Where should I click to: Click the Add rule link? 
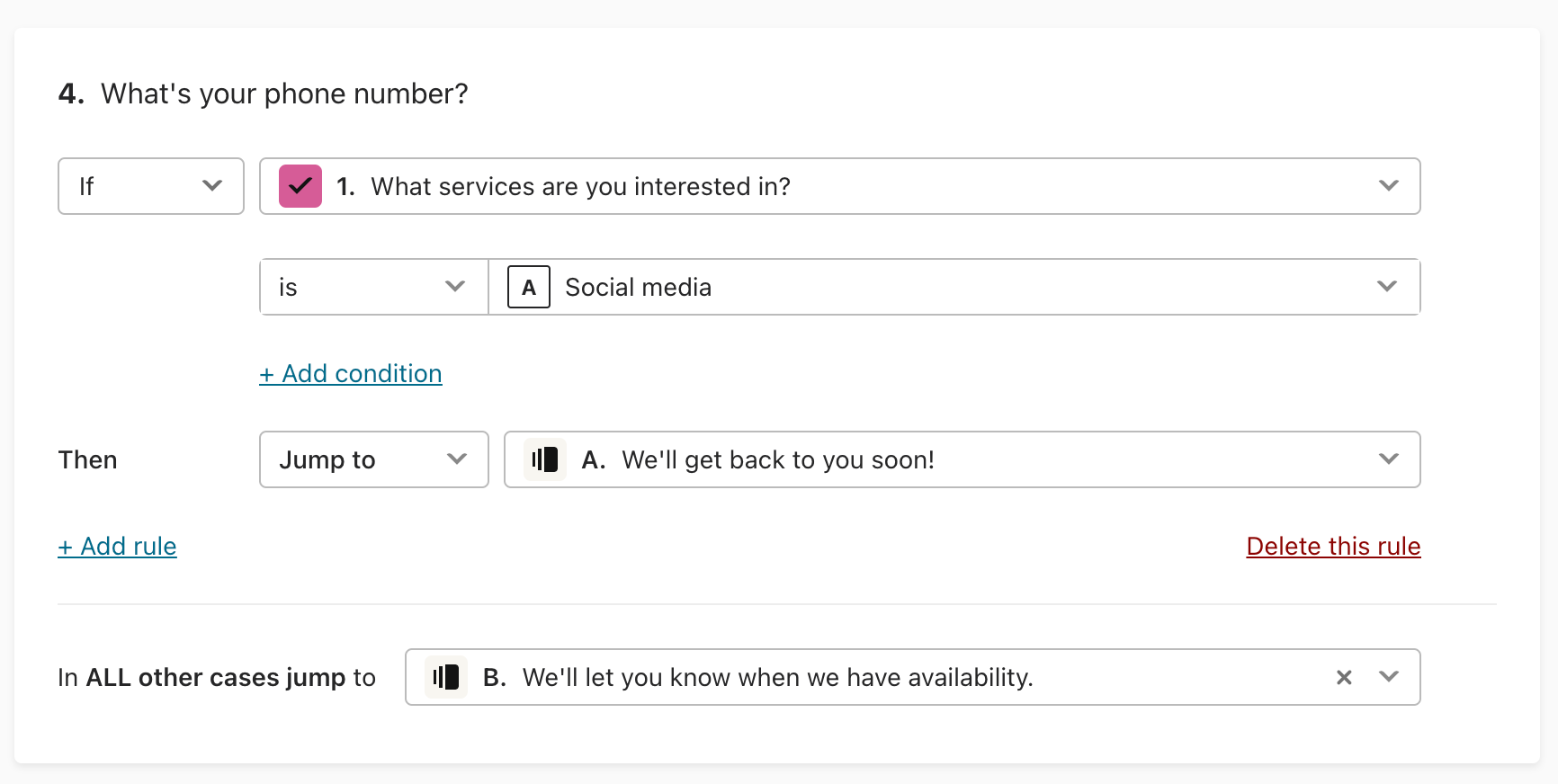117,546
